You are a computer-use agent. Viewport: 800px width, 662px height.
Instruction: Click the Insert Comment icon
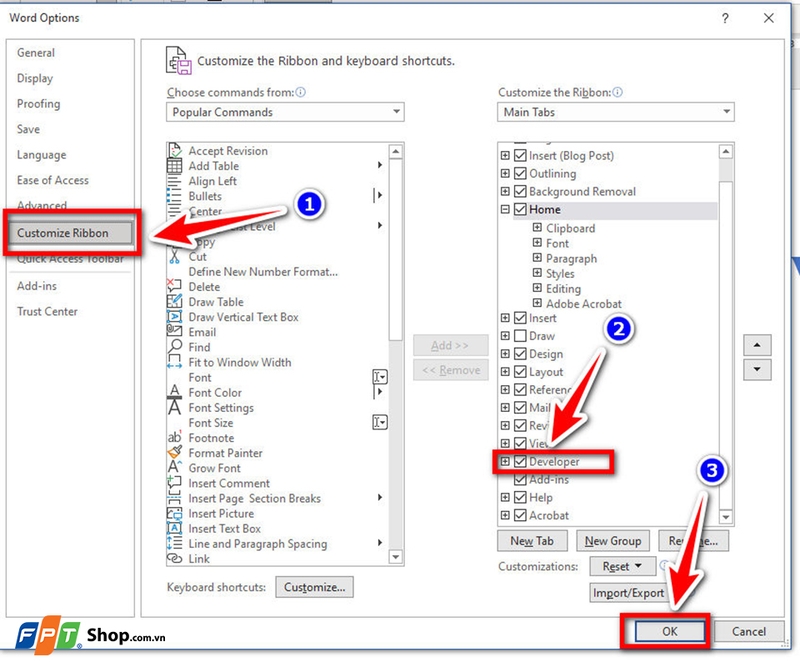174,482
